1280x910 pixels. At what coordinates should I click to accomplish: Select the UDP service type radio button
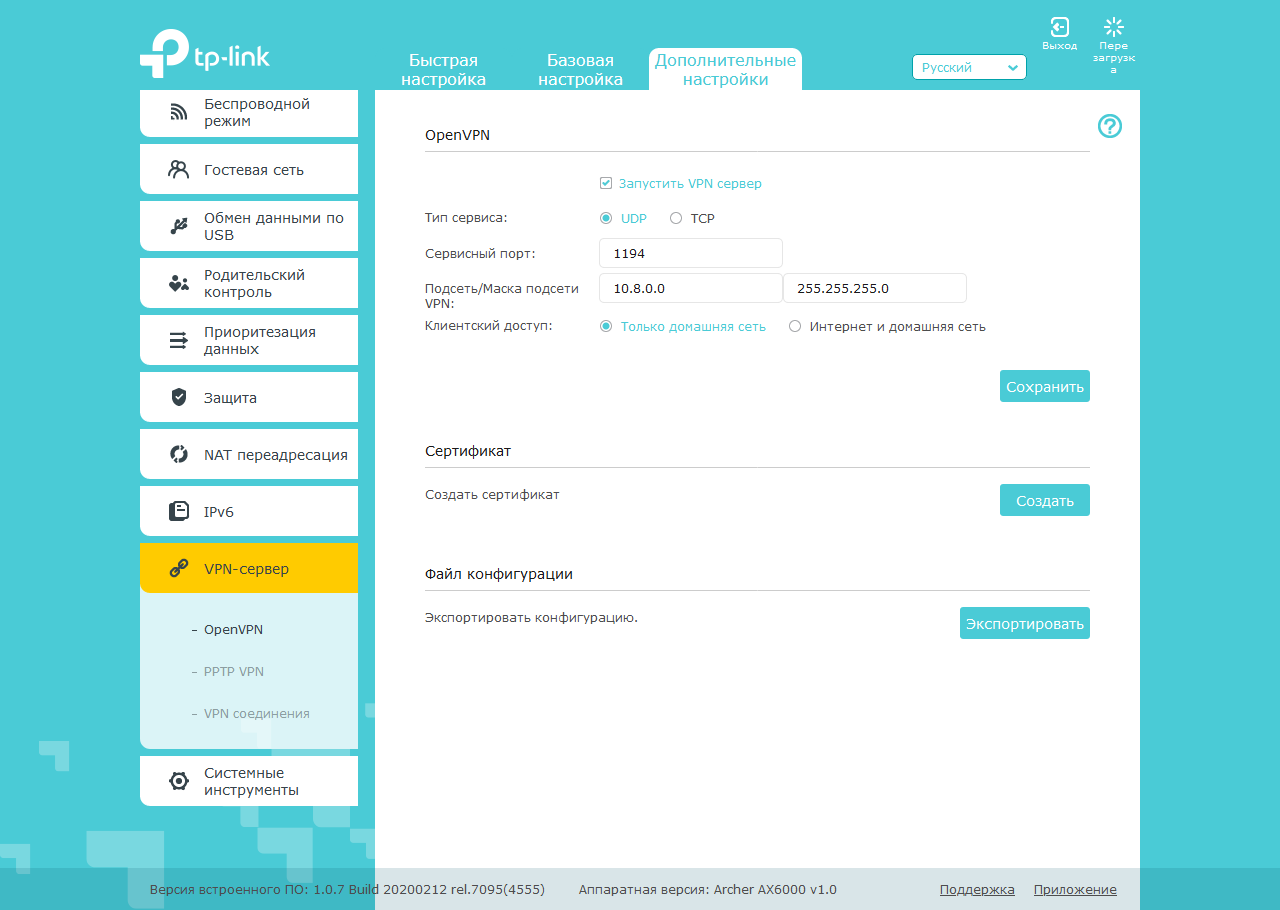tap(606, 218)
